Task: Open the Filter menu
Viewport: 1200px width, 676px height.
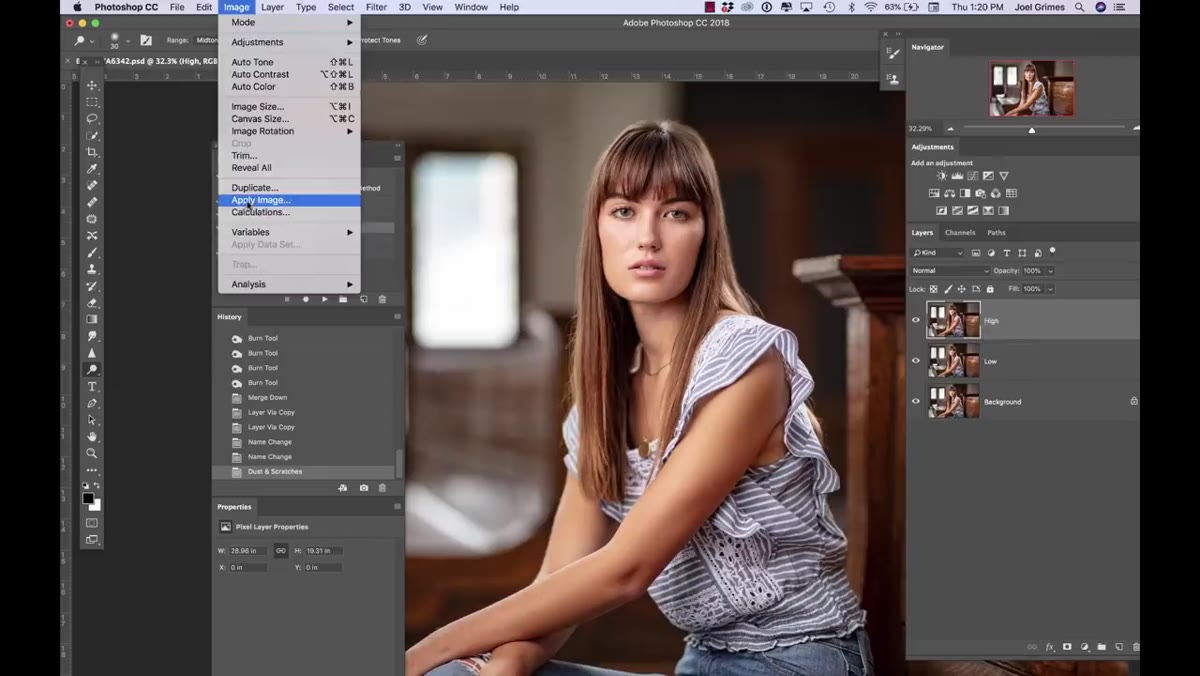Action: [x=376, y=7]
